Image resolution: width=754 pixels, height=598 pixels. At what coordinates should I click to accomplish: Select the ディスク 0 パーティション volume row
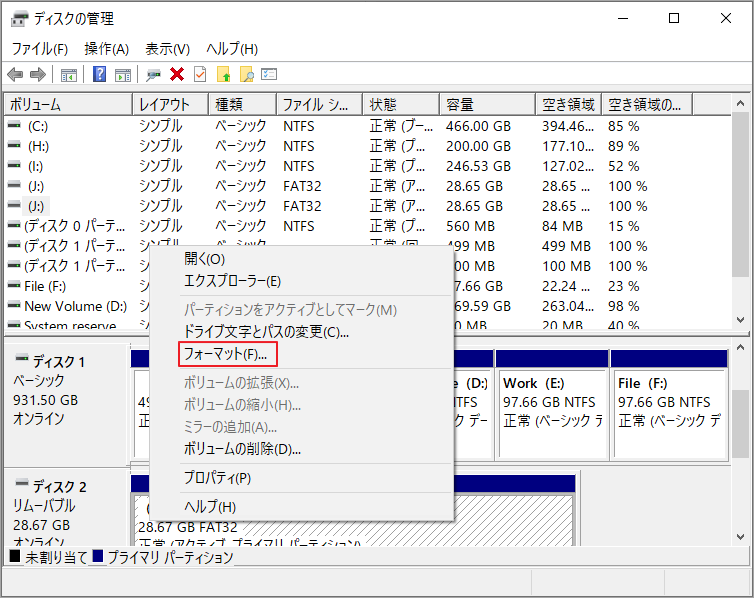tap(368, 226)
